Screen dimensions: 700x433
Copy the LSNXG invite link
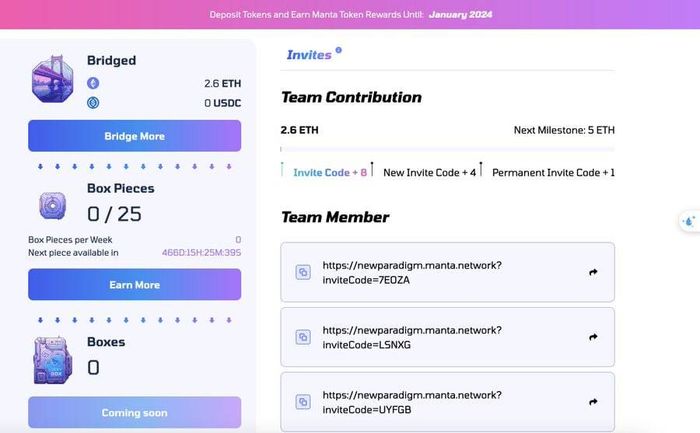303,337
